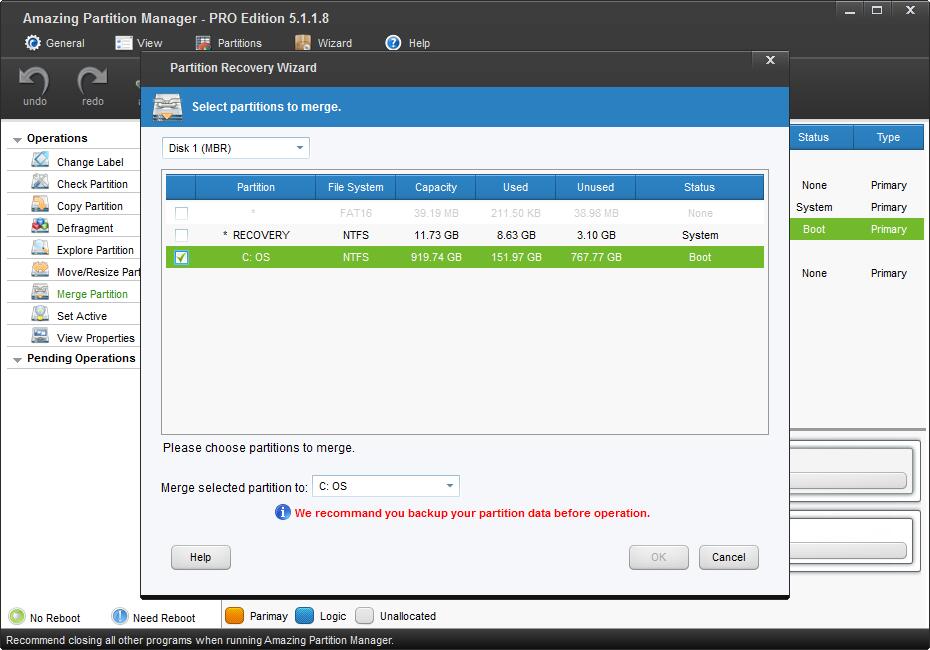Click the Boot status in main window
Image resolution: width=930 pixels, height=650 pixels.
(814, 230)
